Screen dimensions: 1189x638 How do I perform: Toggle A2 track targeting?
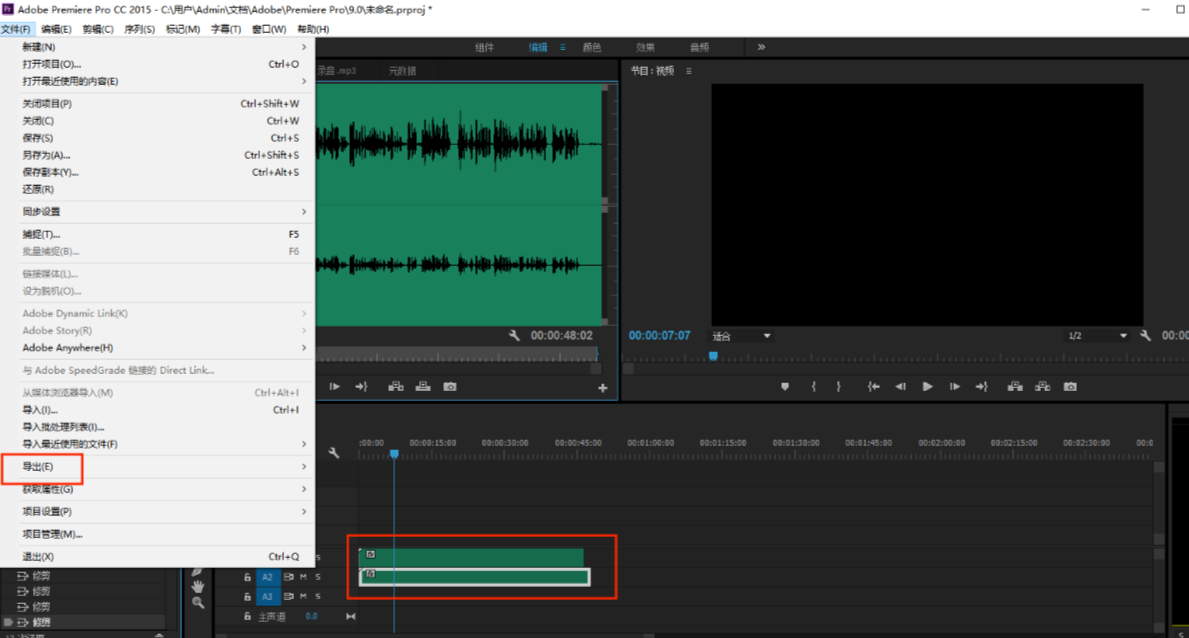(267, 577)
